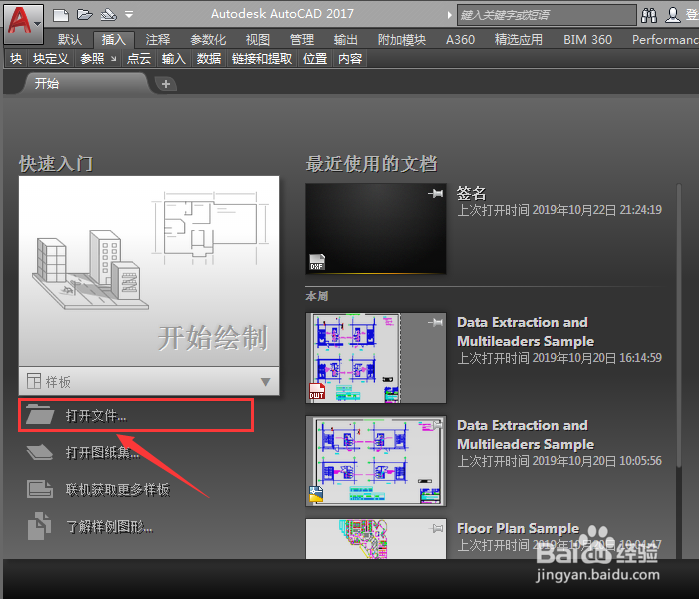Open the Floor Plan Sample thumbnail
Screen dimensions: 699x599
[x=376, y=538]
